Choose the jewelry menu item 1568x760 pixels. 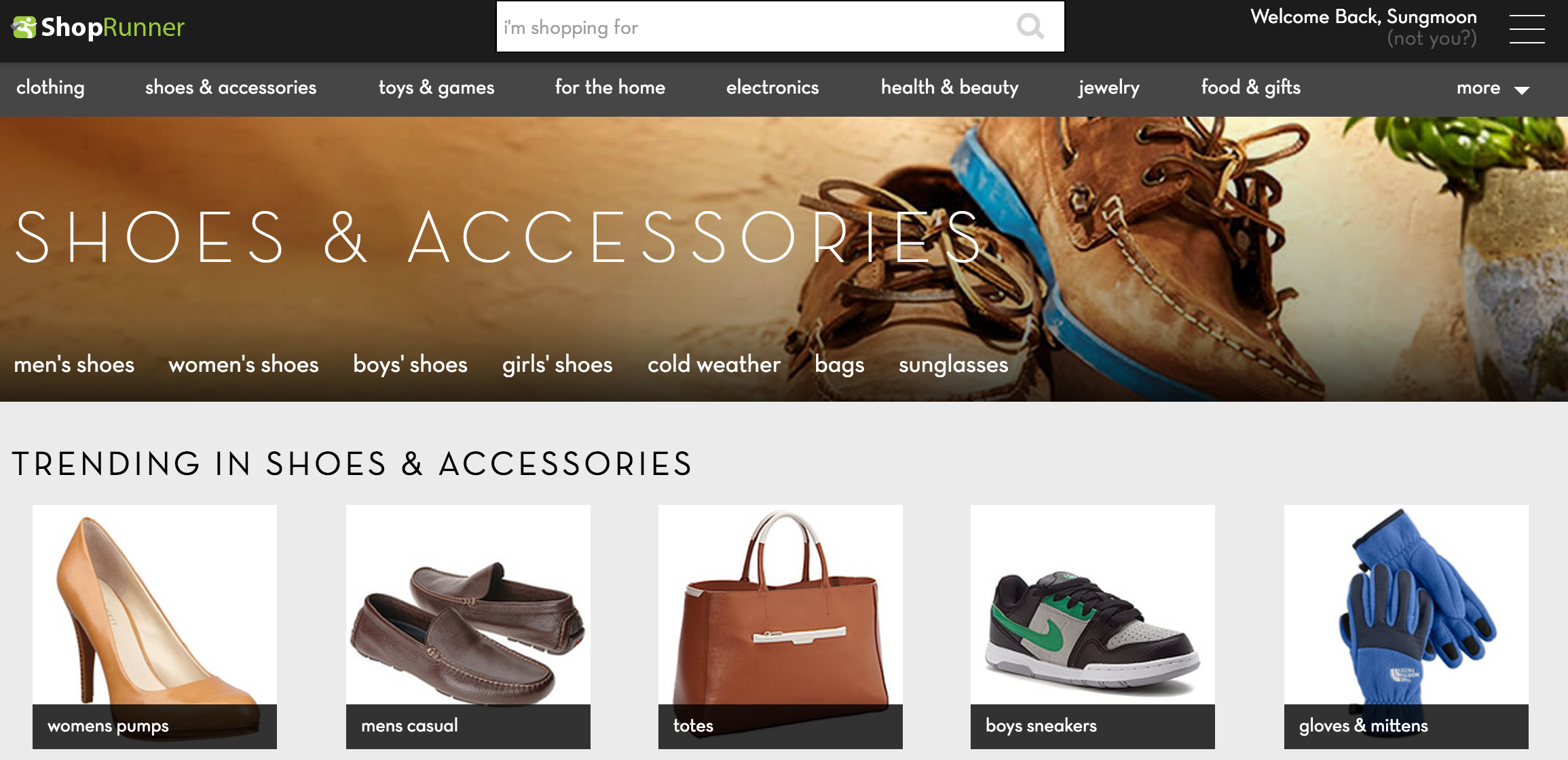pyautogui.click(x=1109, y=88)
